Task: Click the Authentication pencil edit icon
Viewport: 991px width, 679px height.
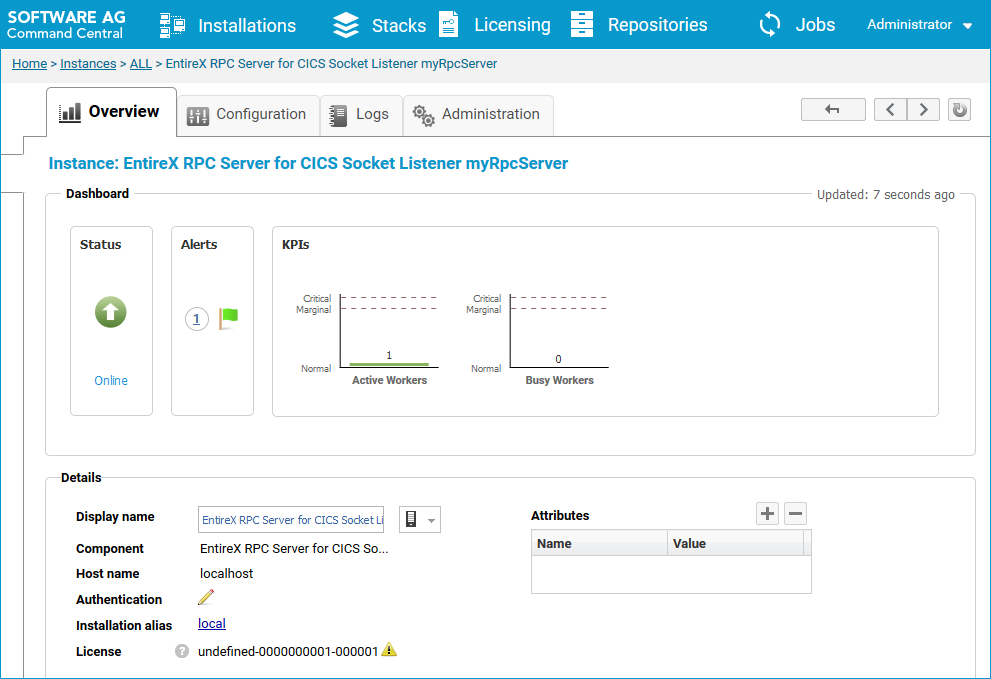Action: (x=206, y=597)
